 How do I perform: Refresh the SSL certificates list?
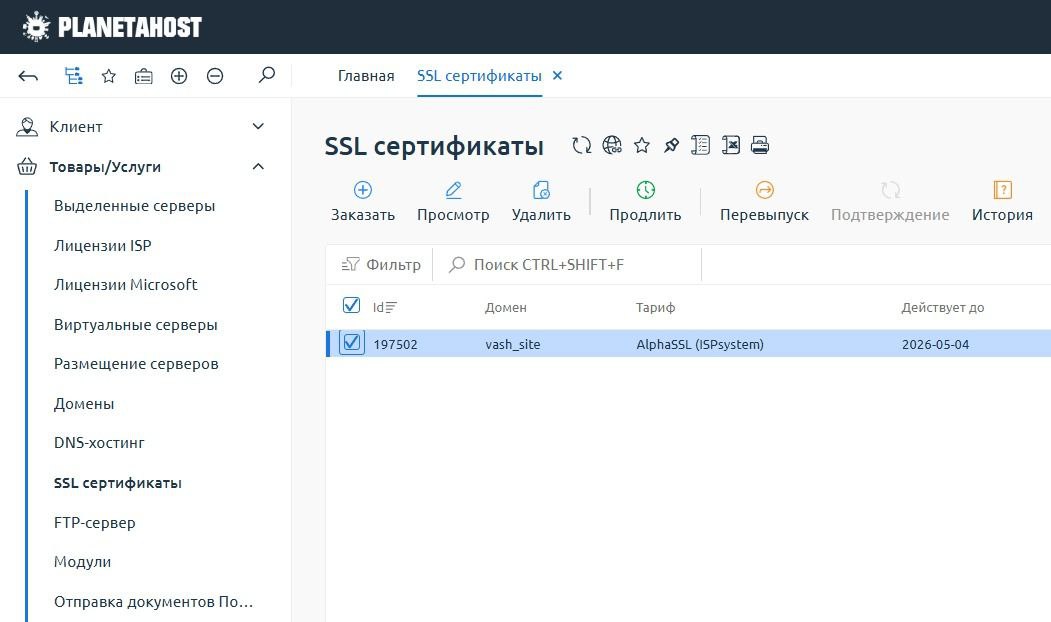pos(580,145)
